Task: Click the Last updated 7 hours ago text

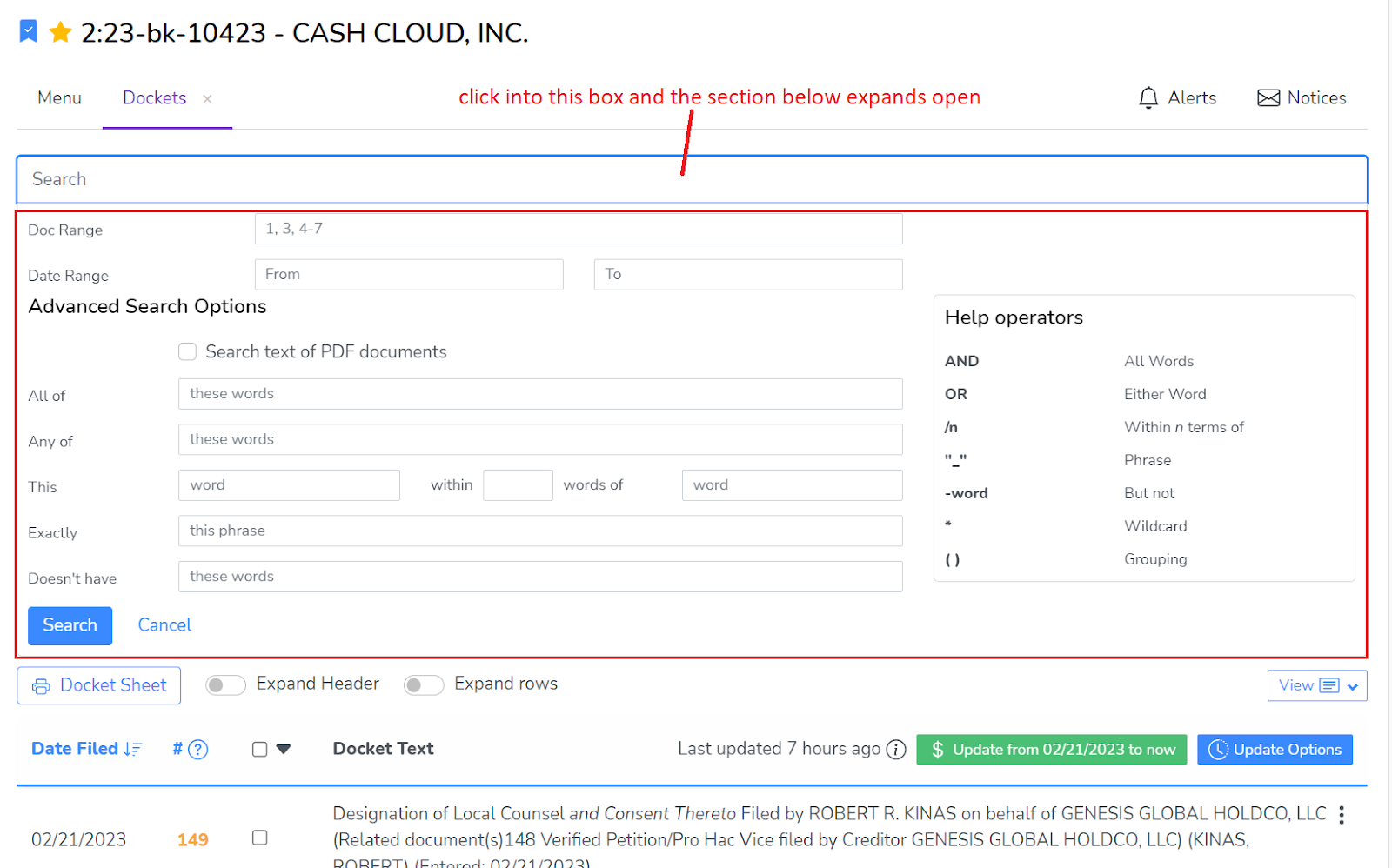Action: pyautogui.click(x=780, y=749)
